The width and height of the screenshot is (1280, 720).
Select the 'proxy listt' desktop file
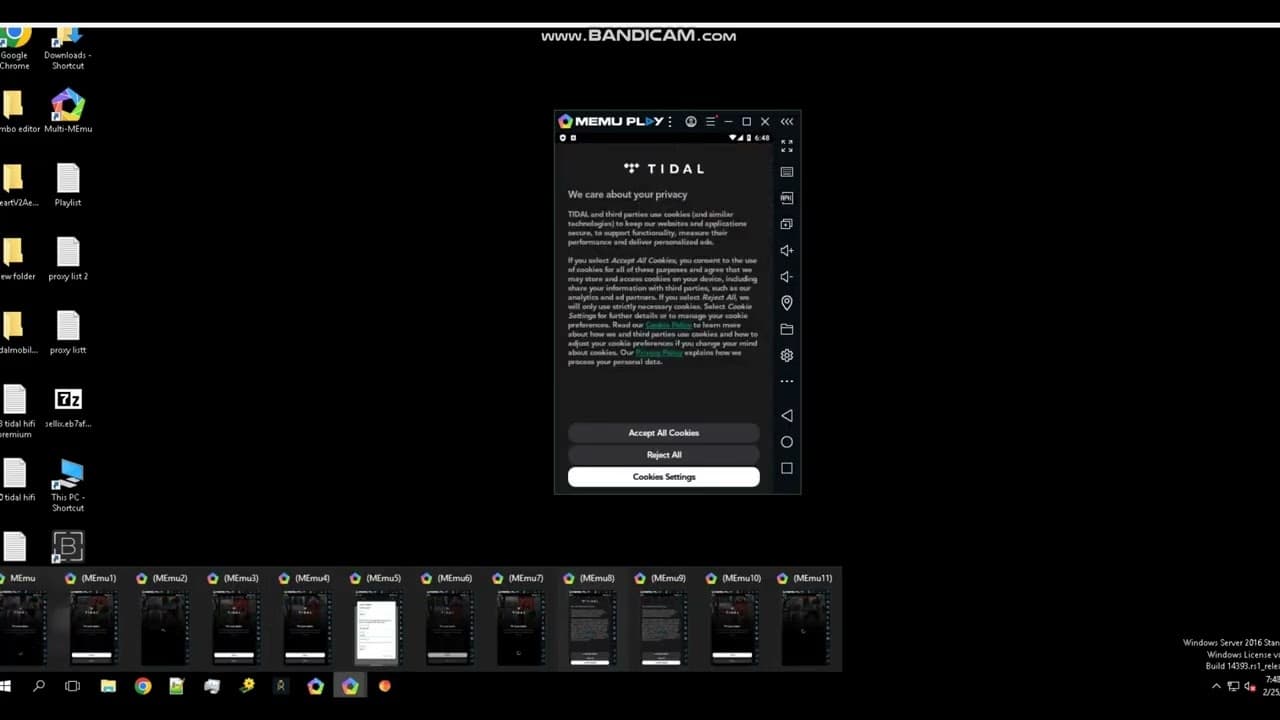[x=68, y=333]
